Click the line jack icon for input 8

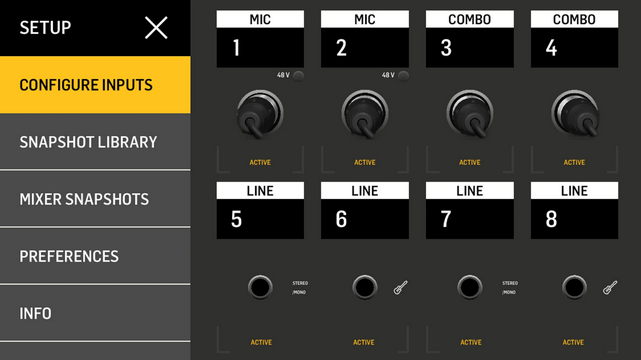(x=574, y=287)
